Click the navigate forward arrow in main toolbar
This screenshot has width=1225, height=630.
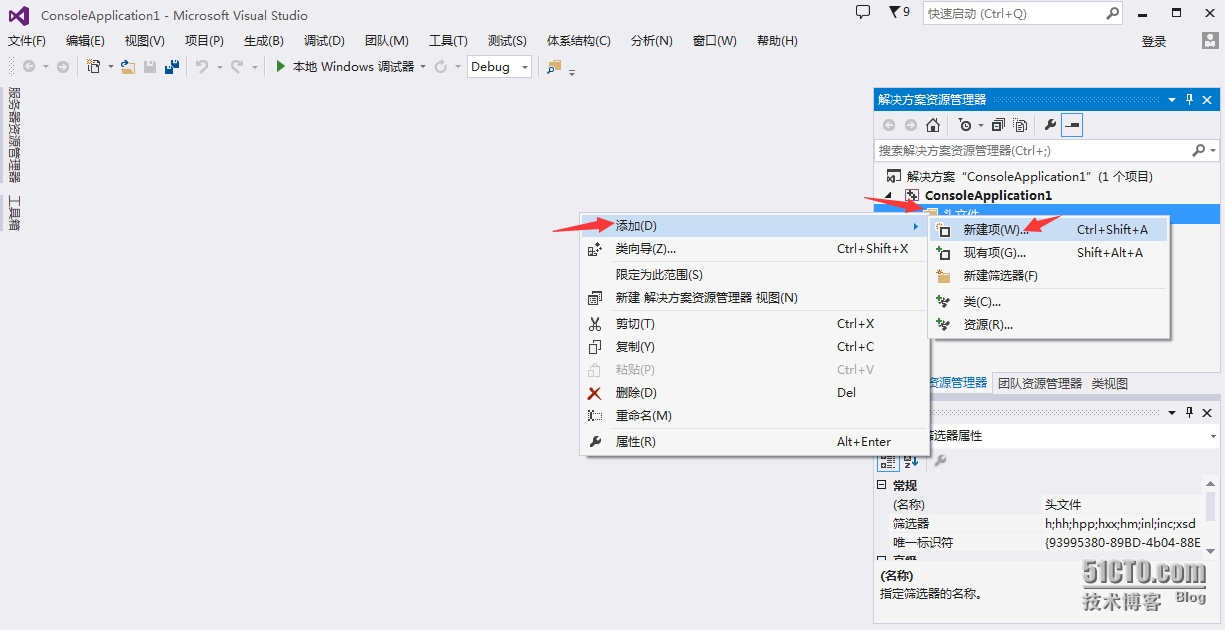(x=63, y=67)
